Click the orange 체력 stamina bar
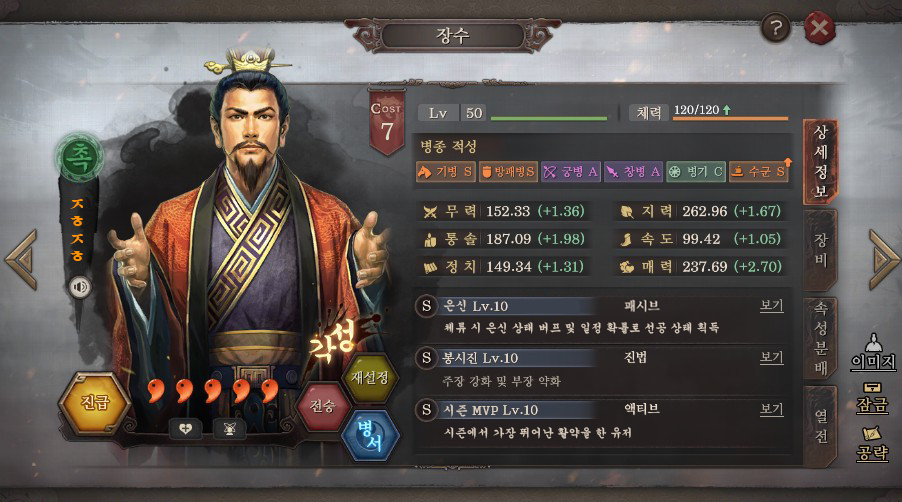This screenshot has height=502, width=902. (730, 118)
